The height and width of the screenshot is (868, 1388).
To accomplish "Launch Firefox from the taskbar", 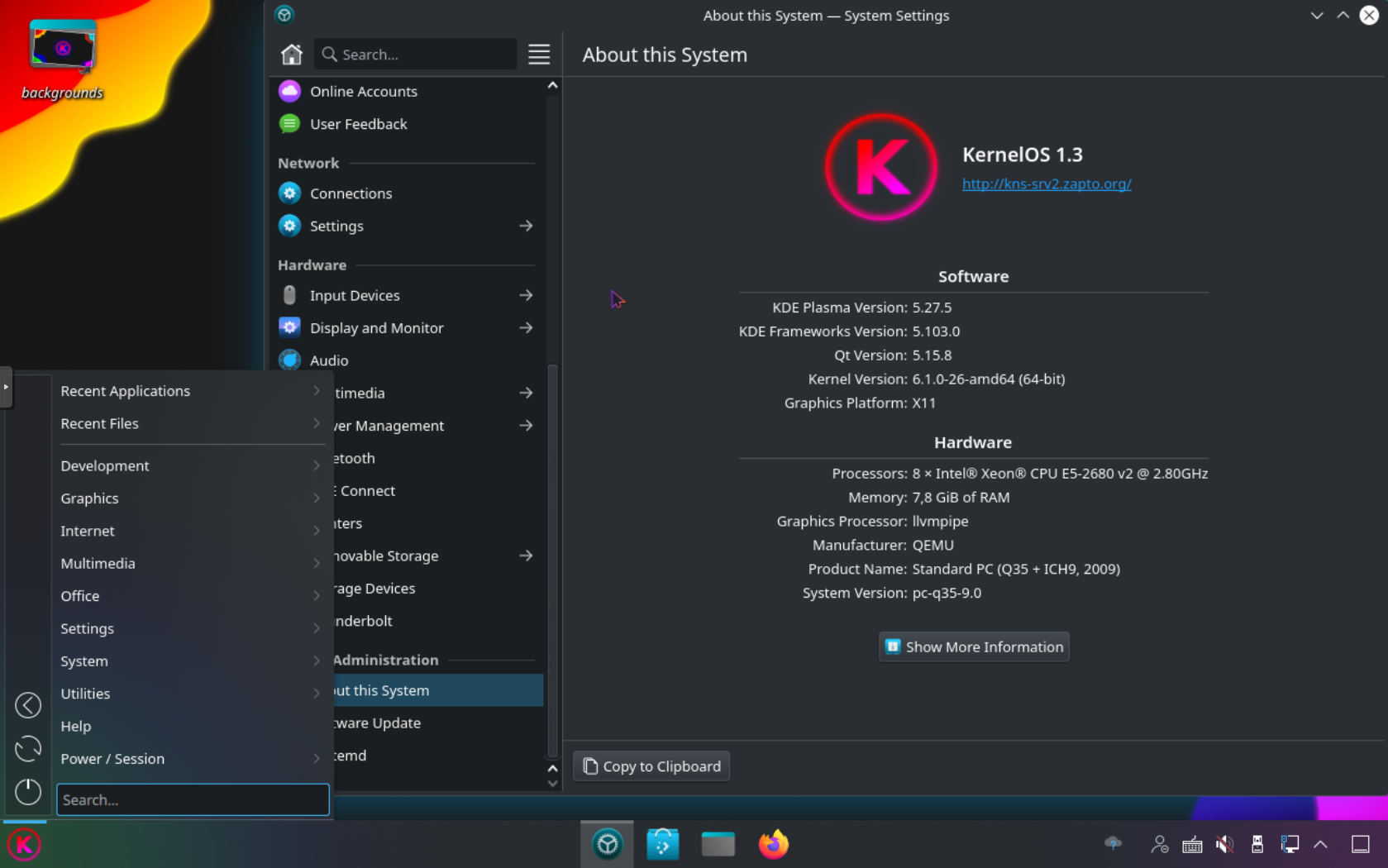I will click(773, 844).
